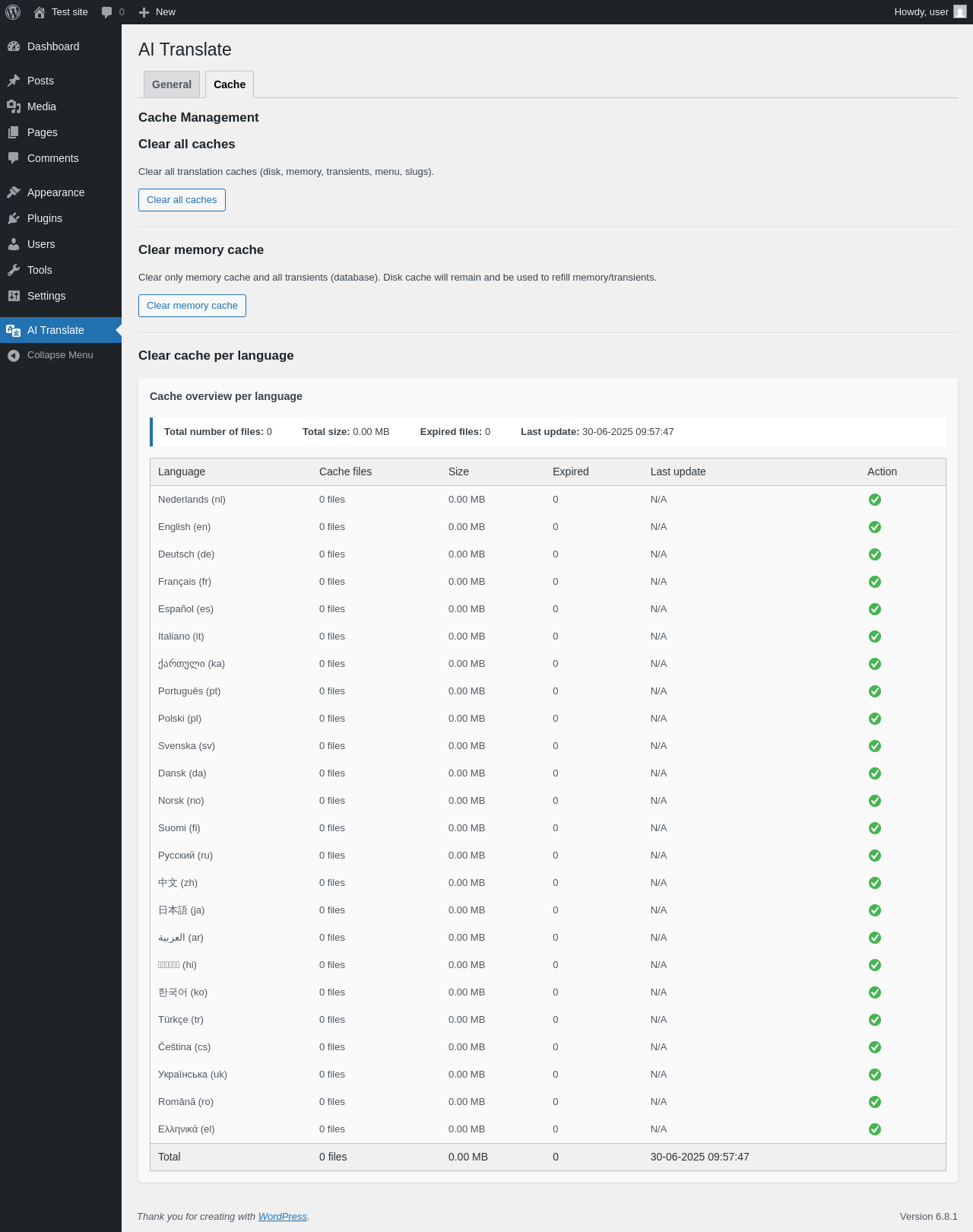Click the green checkmark for Deutsch row
Image resolution: width=973 pixels, height=1232 pixels.
875,554
